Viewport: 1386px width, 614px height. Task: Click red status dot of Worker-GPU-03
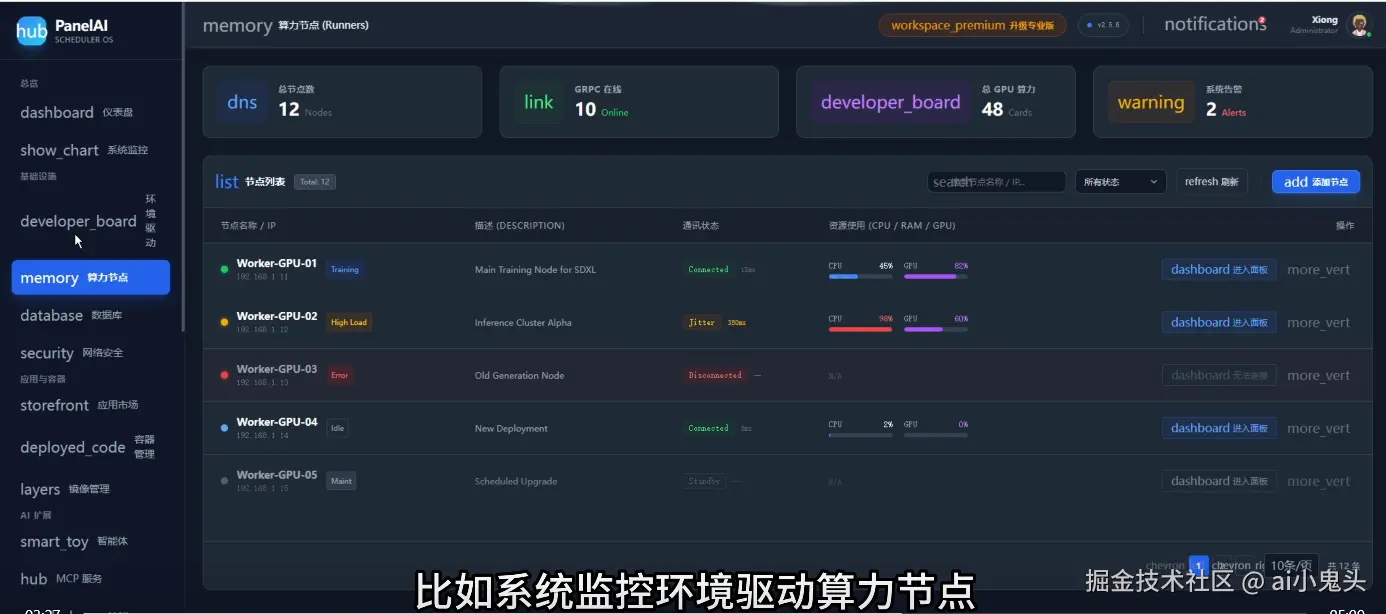coord(224,375)
